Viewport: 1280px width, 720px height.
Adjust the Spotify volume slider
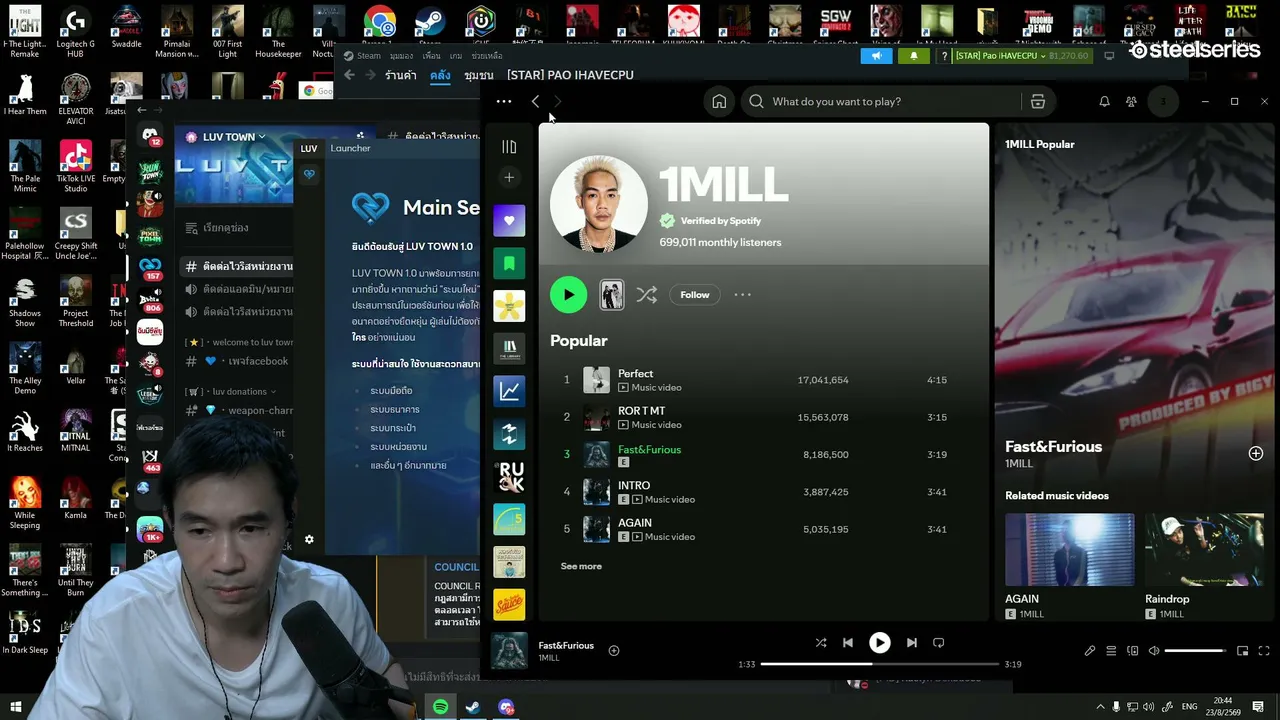1195,651
